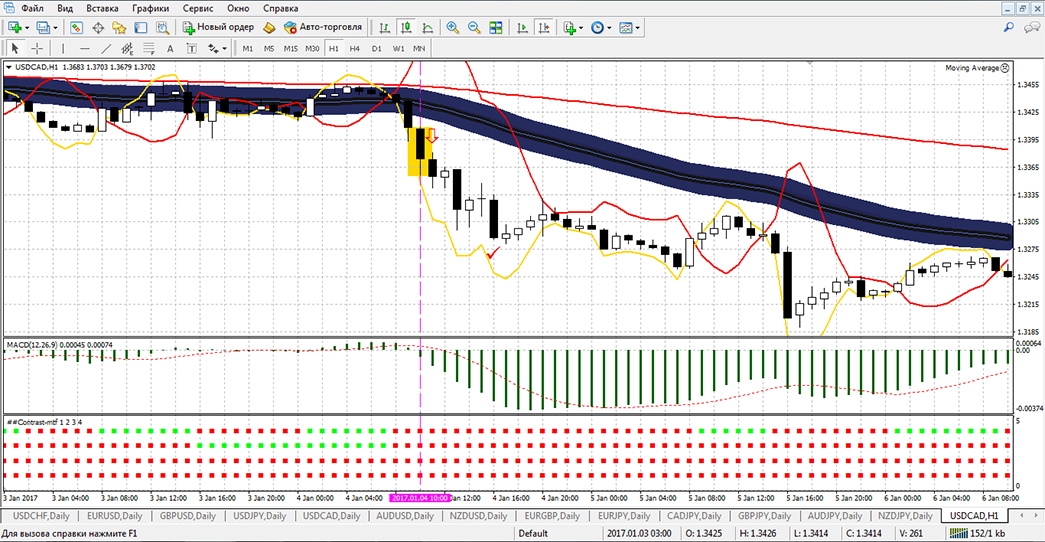Click the 2017.01.04 10:00 time marker
Viewport: 1045px width, 542px height.
pos(420,498)
